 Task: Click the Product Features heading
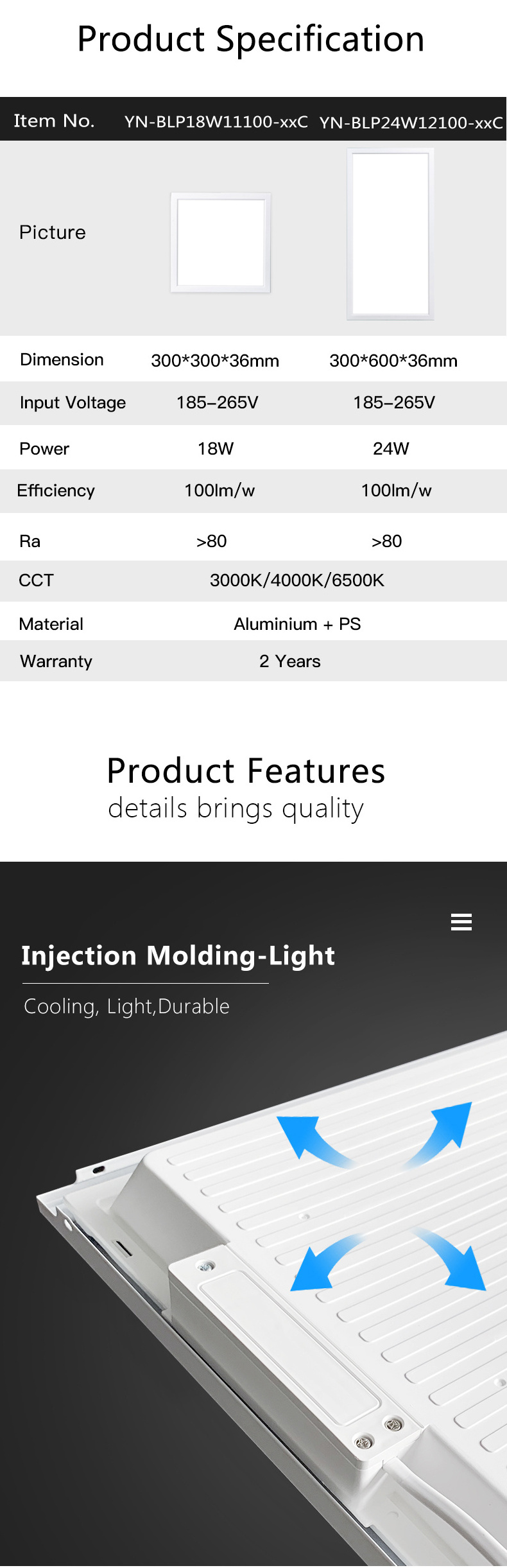246,771
